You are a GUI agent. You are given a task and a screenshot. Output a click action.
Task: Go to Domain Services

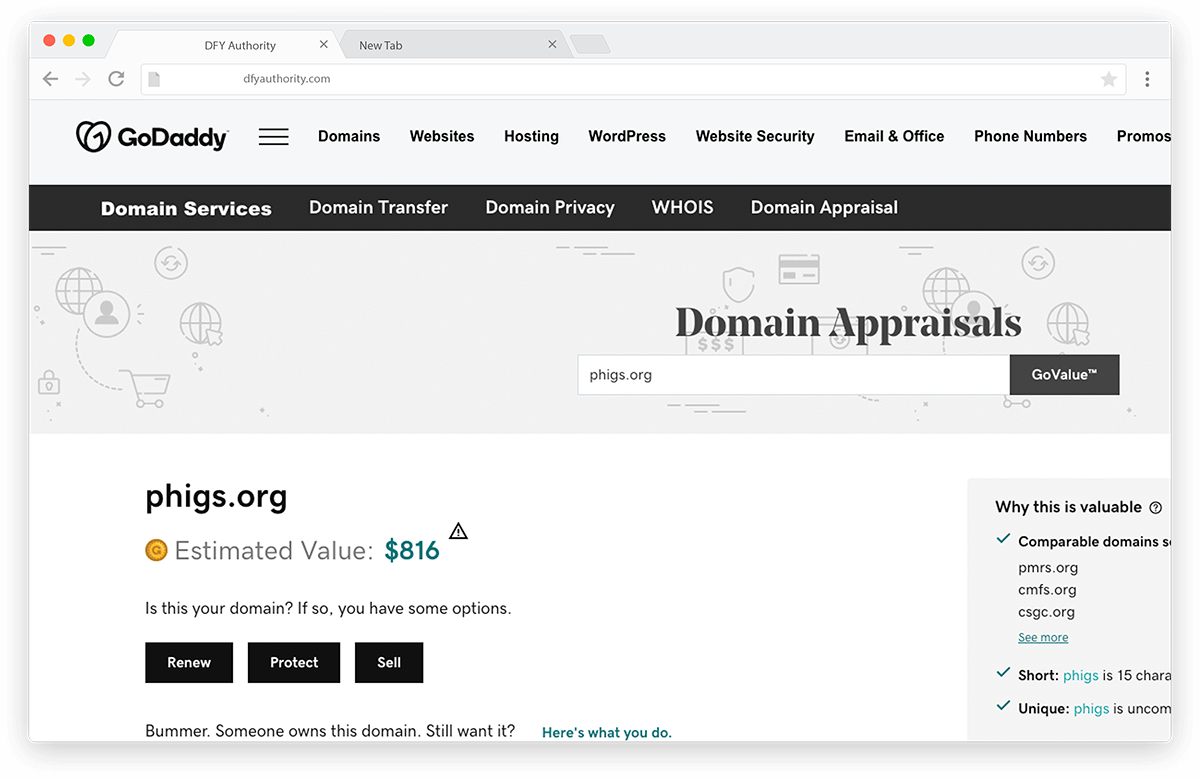click(x=186, y=209)
